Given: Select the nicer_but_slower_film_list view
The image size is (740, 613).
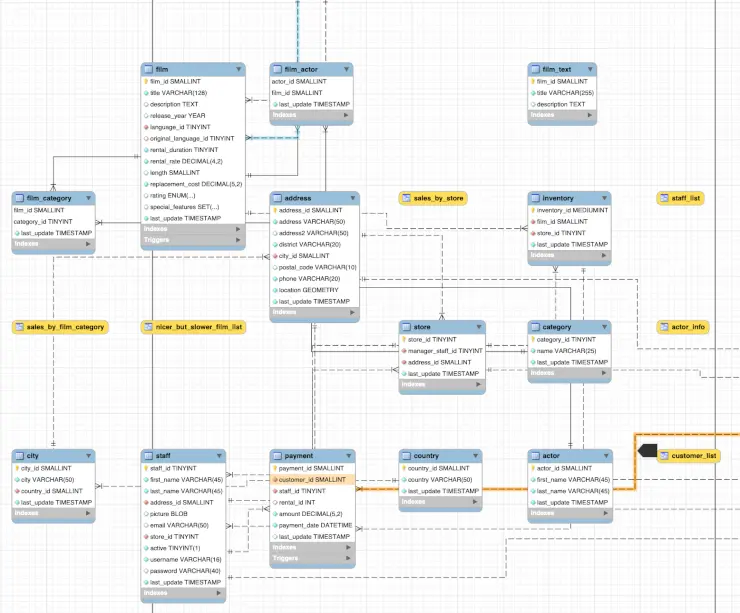Looking at the screenshot, I should tap(198, 327).
